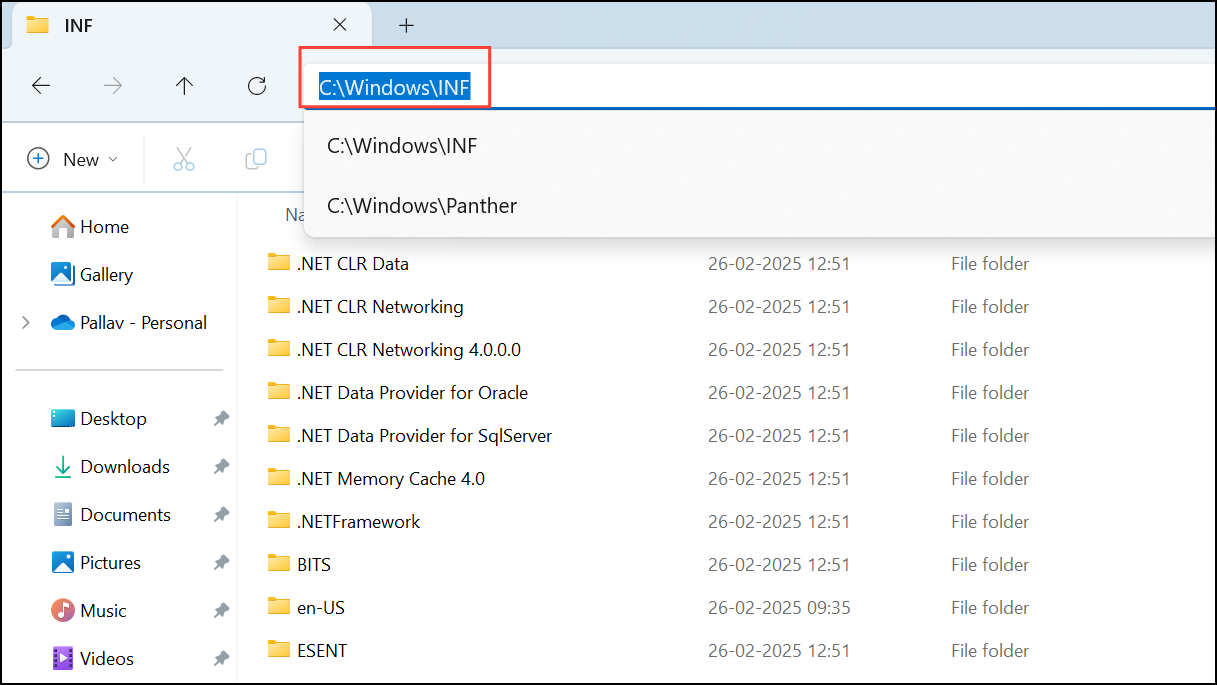Click File folder type of ESENT row

[x=990, y=651]
